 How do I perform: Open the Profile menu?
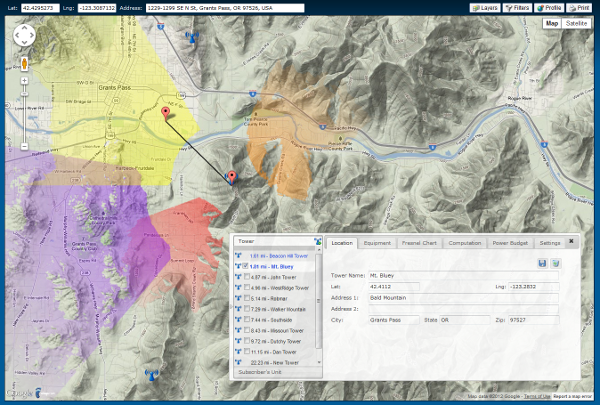pos(549,8)
